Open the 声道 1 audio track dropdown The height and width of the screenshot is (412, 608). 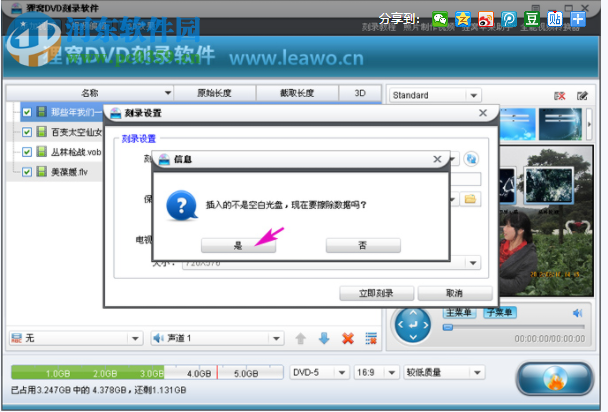[x=276, y=338]
